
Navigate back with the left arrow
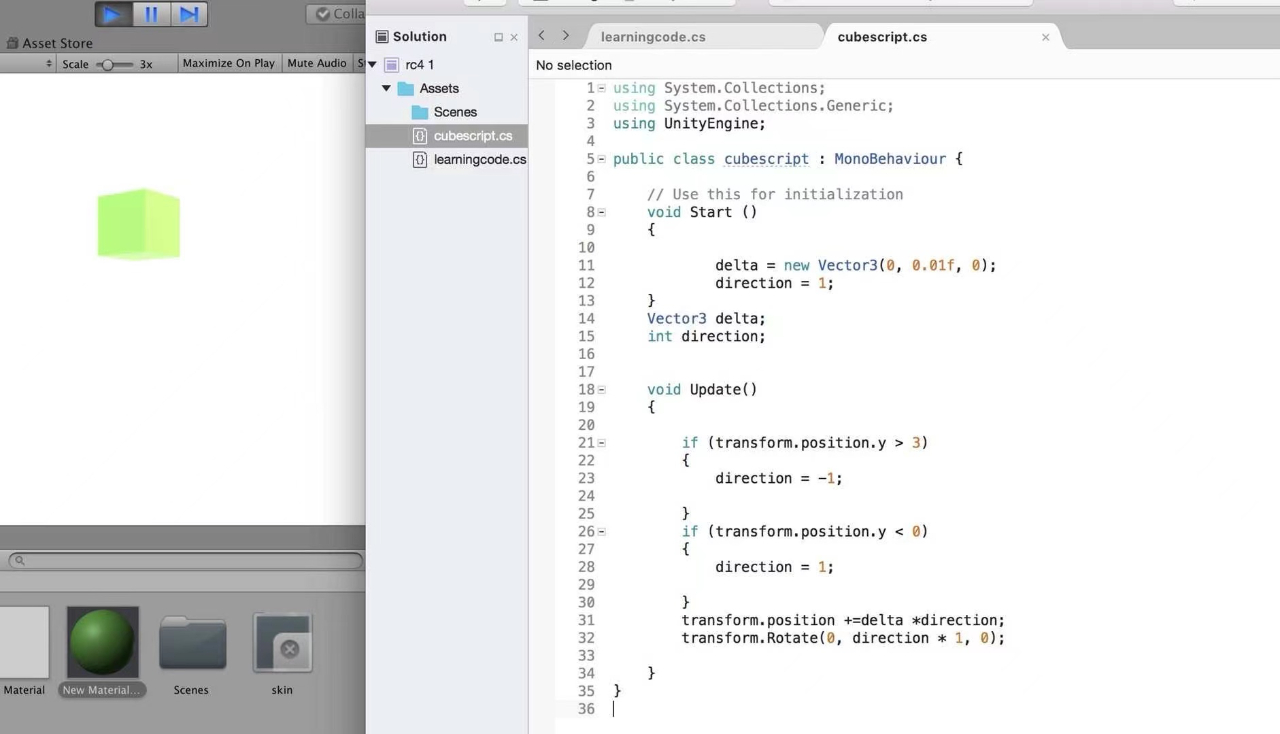[542, 36]
